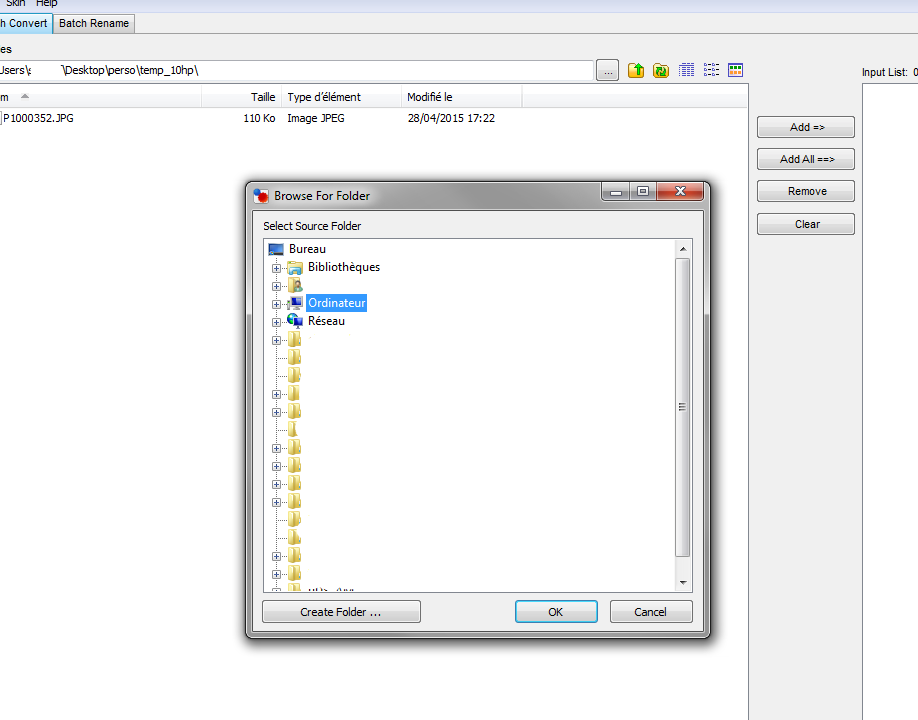Viewport: 918px width, 720px height.
Task: Switch file list to list view icon
Action: pyautogui.click(x=711, y=70)
